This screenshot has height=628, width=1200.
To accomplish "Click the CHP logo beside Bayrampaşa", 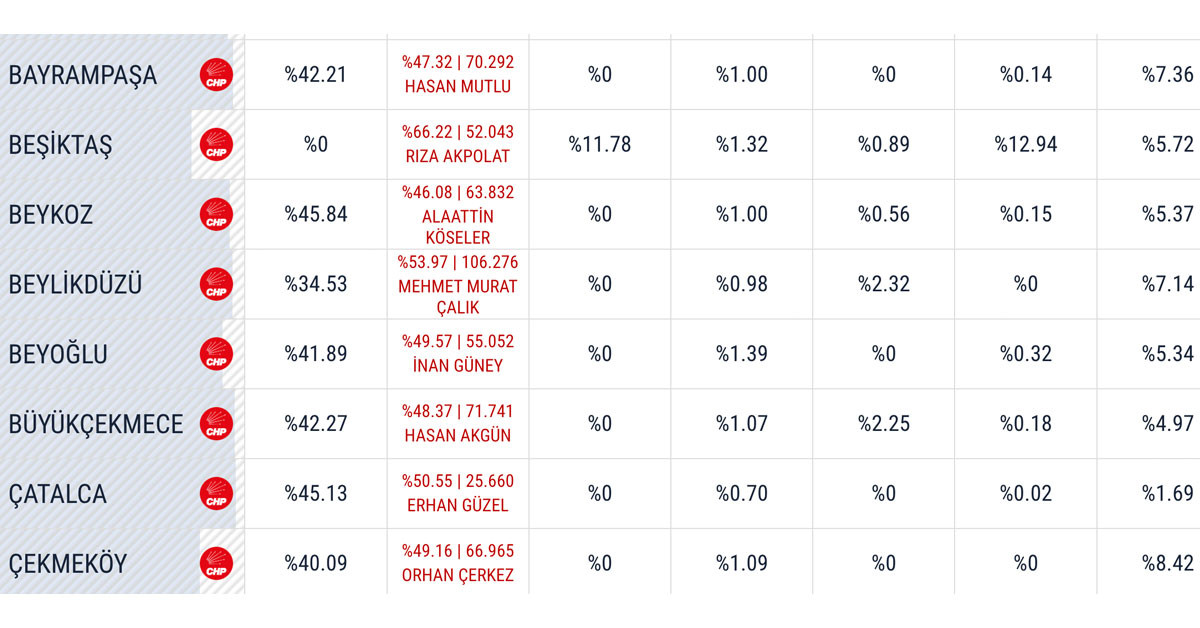I will (x=216, y=75).
